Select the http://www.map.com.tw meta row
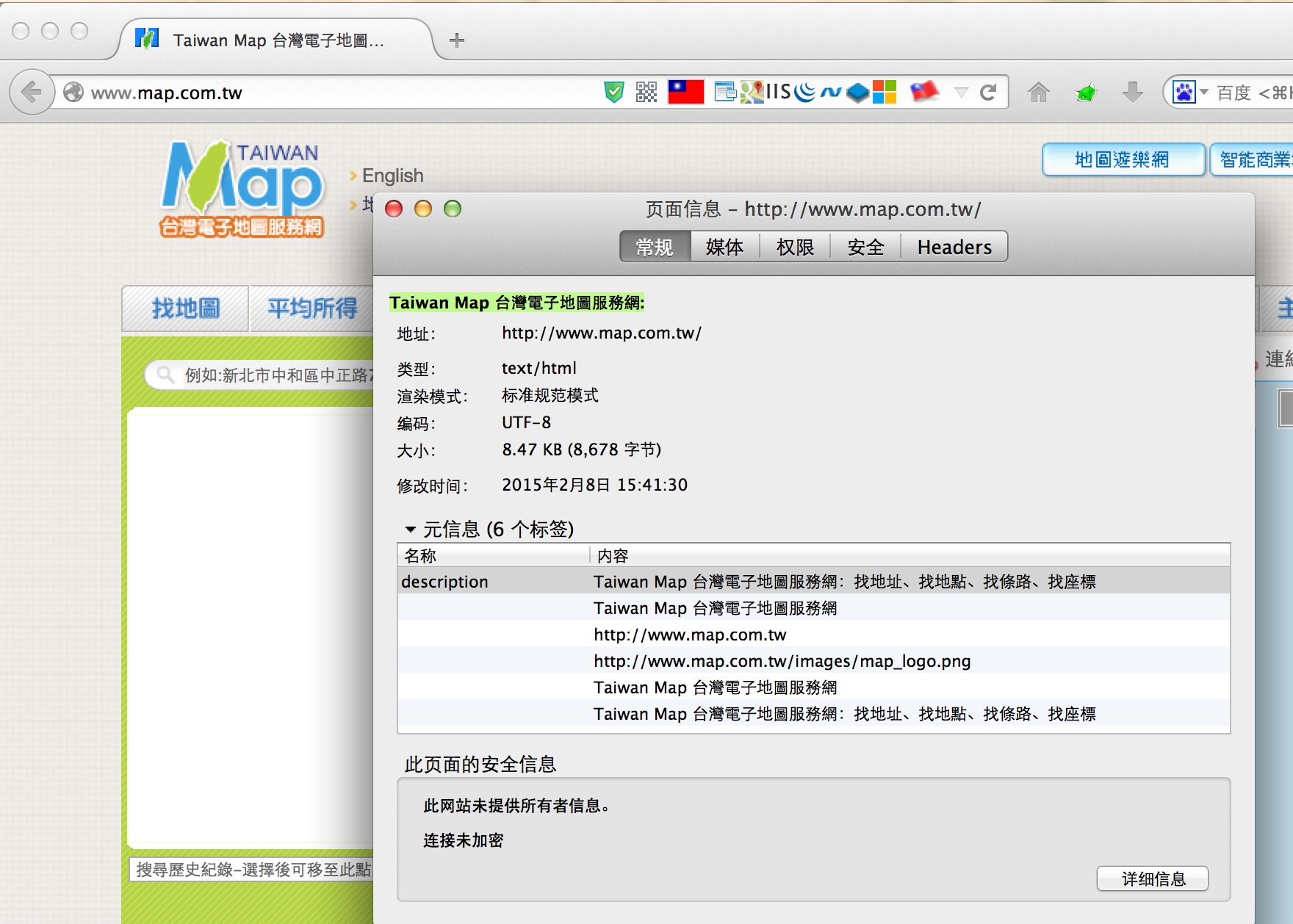 coord(813,635)
